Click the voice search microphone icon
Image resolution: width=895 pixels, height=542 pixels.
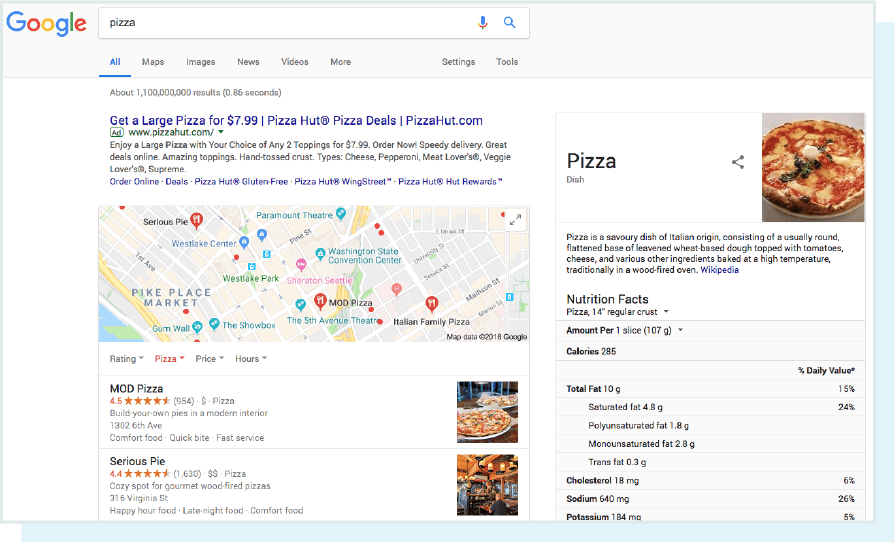click(483, 23)
